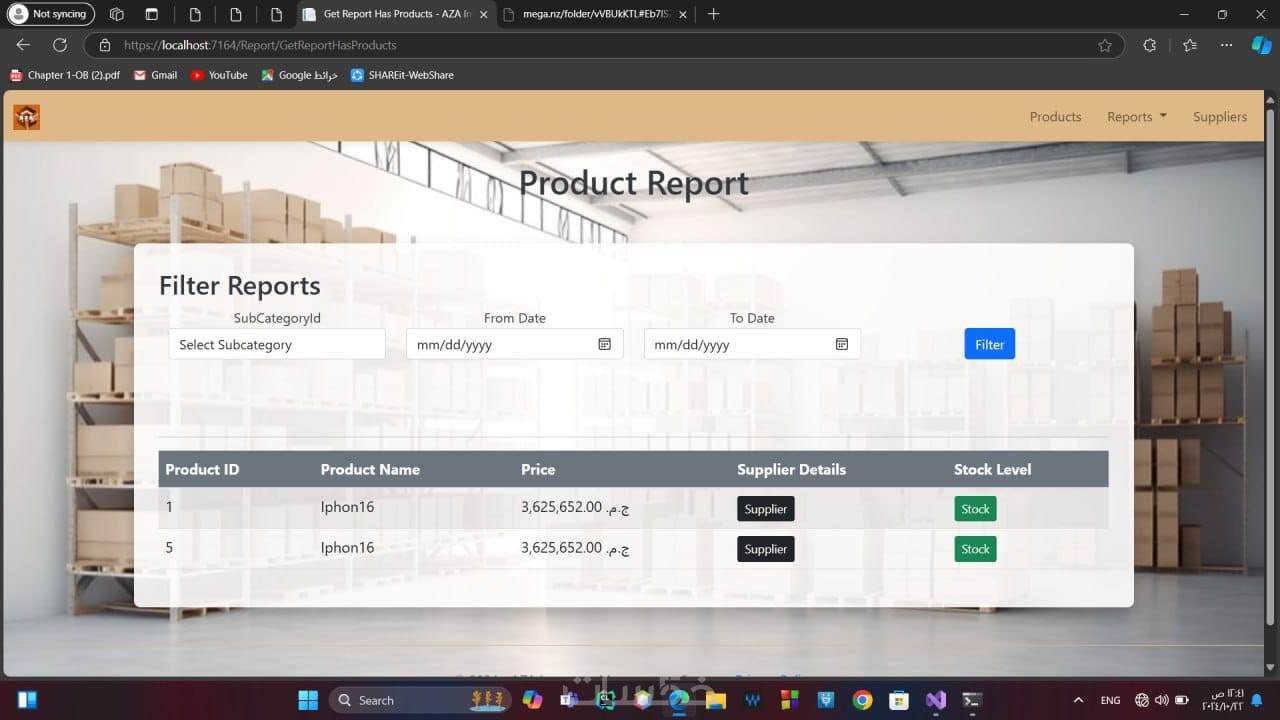Click the 'Supplier Details' column header
Screen dimensions: 1280x720
[x=791, y=469]
